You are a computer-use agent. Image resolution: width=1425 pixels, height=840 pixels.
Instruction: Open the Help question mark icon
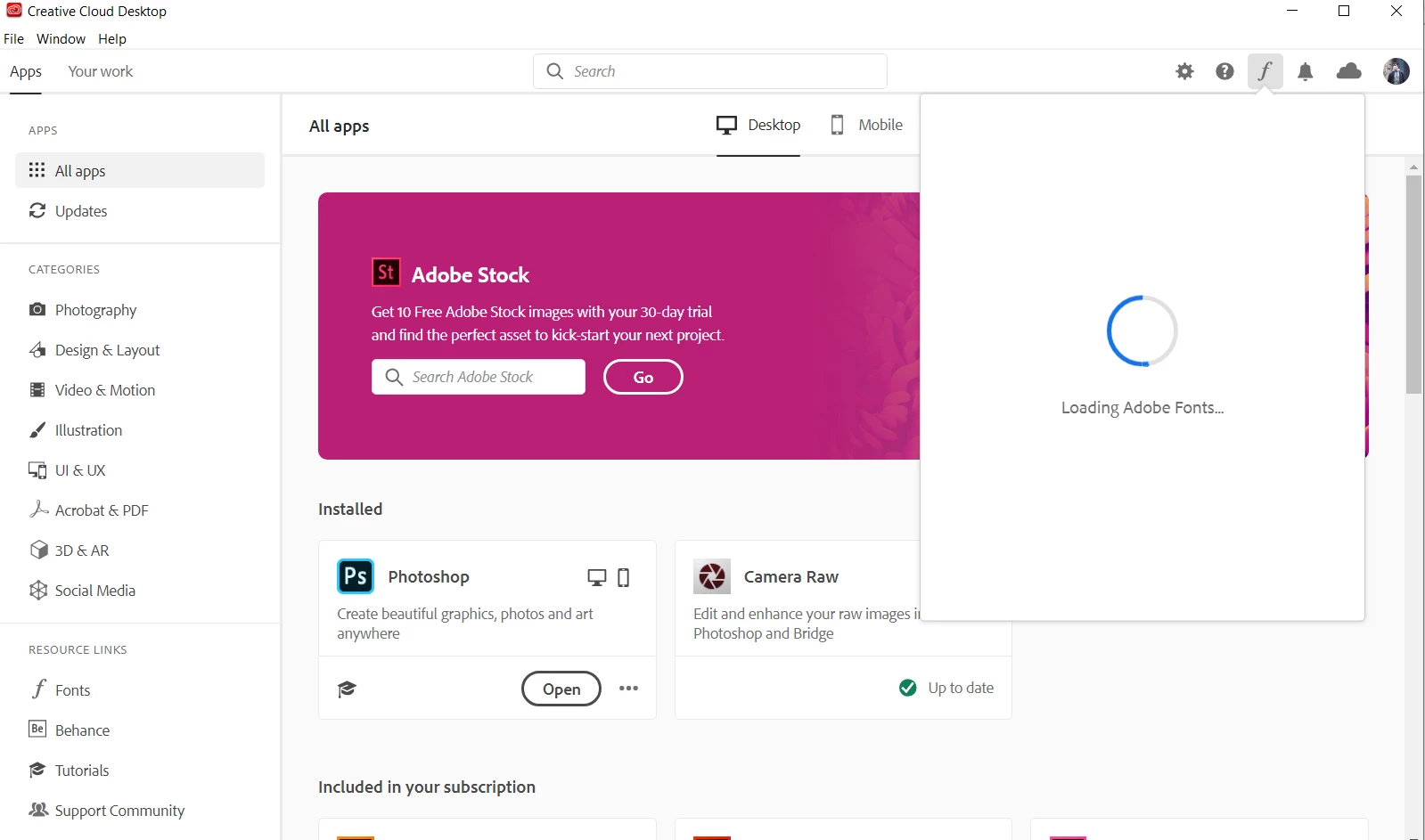1224,71
